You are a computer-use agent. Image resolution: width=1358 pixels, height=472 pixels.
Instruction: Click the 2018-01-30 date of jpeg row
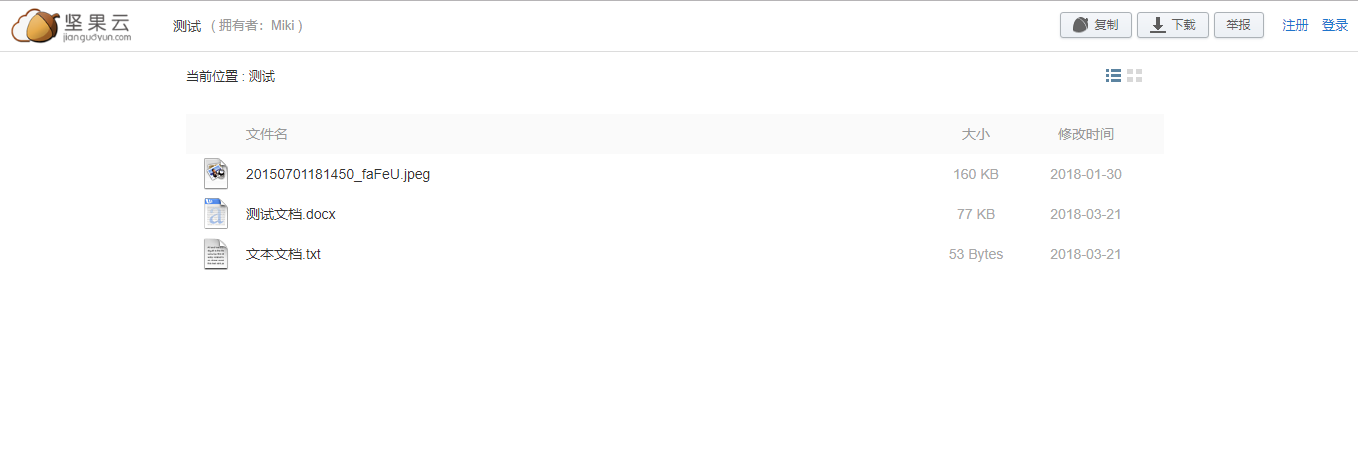tap(1086, 174)
